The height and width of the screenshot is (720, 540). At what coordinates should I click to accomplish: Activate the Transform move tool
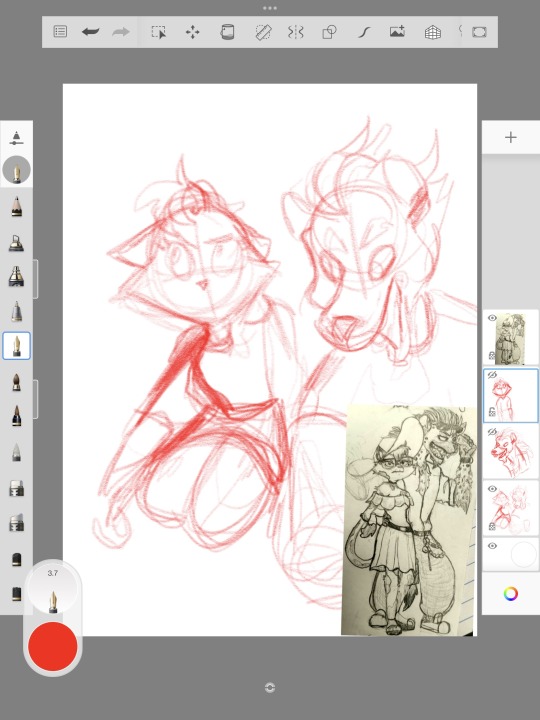(192, 32)
